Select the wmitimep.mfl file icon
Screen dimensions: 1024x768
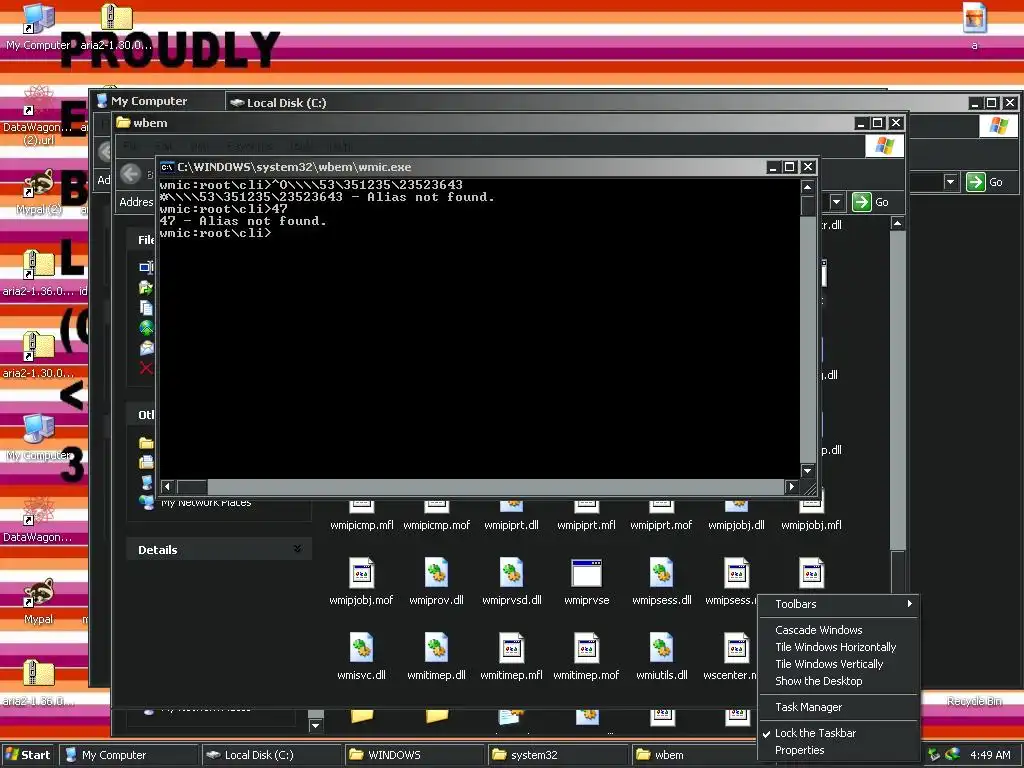511,648
